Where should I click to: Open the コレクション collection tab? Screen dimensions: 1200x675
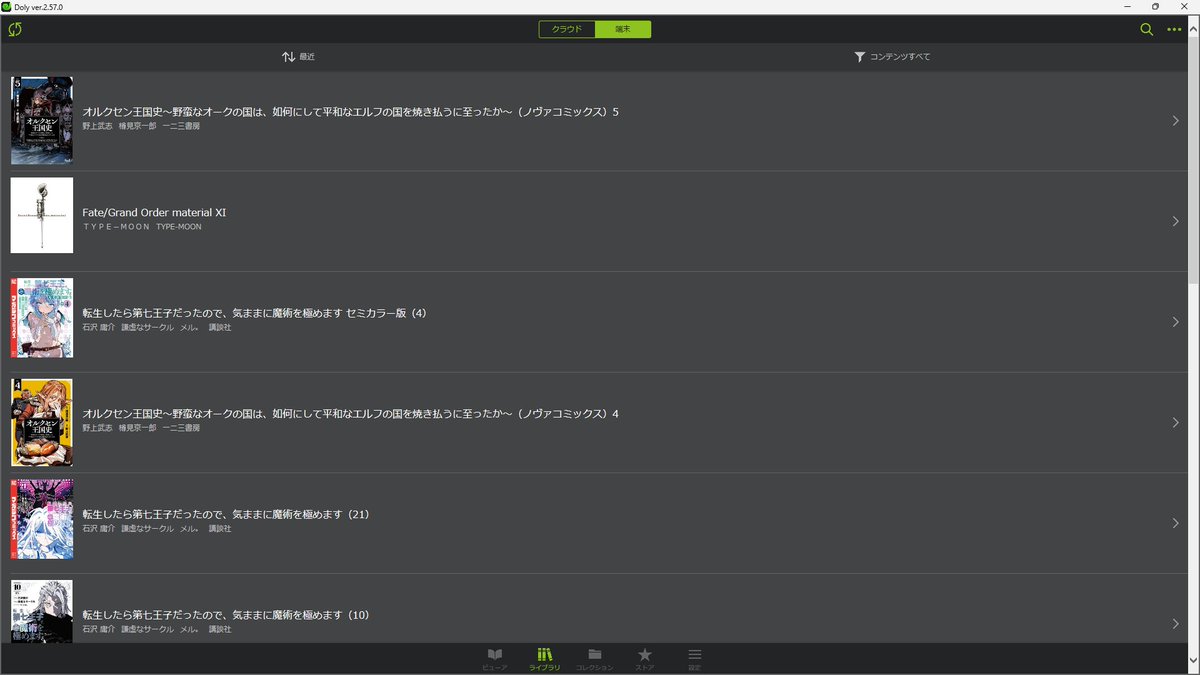click(x=595, y=658)
